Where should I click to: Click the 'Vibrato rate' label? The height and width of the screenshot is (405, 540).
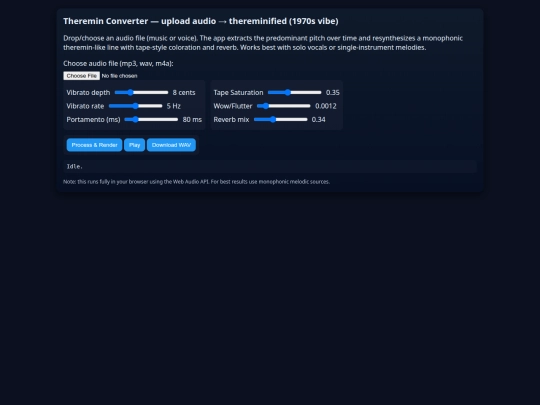[85, 106]
